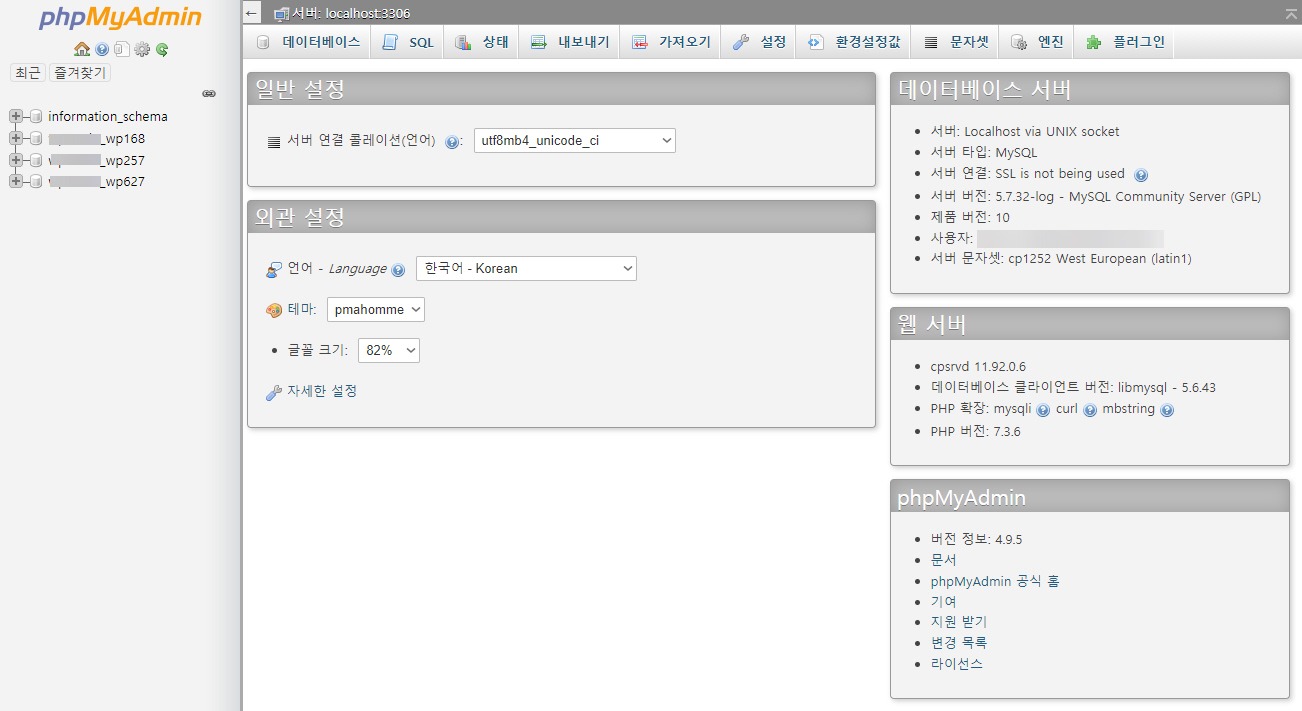Click the 최근 button in sidebar

click(28, 73)
